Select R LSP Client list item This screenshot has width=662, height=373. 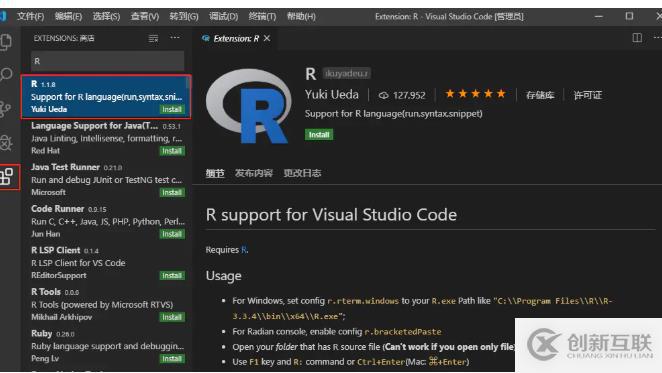point(106,263)
